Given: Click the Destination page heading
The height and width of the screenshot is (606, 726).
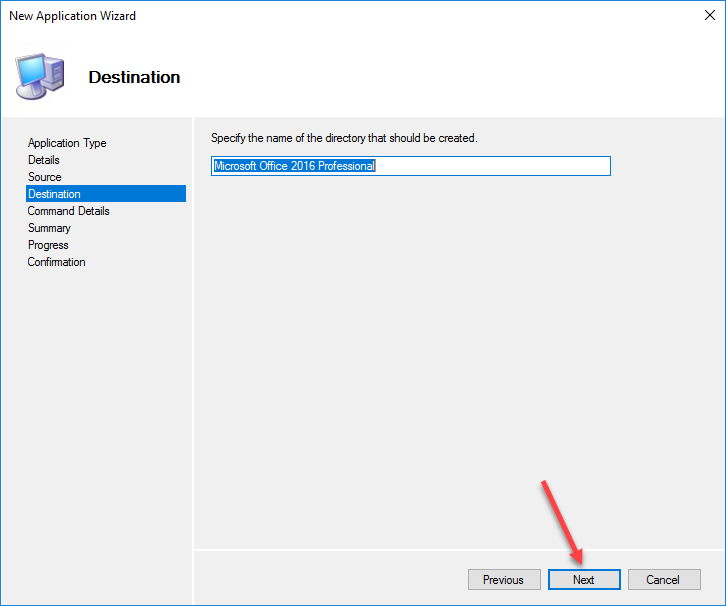Looking at the screenshot, I should (x=134, y=77).
